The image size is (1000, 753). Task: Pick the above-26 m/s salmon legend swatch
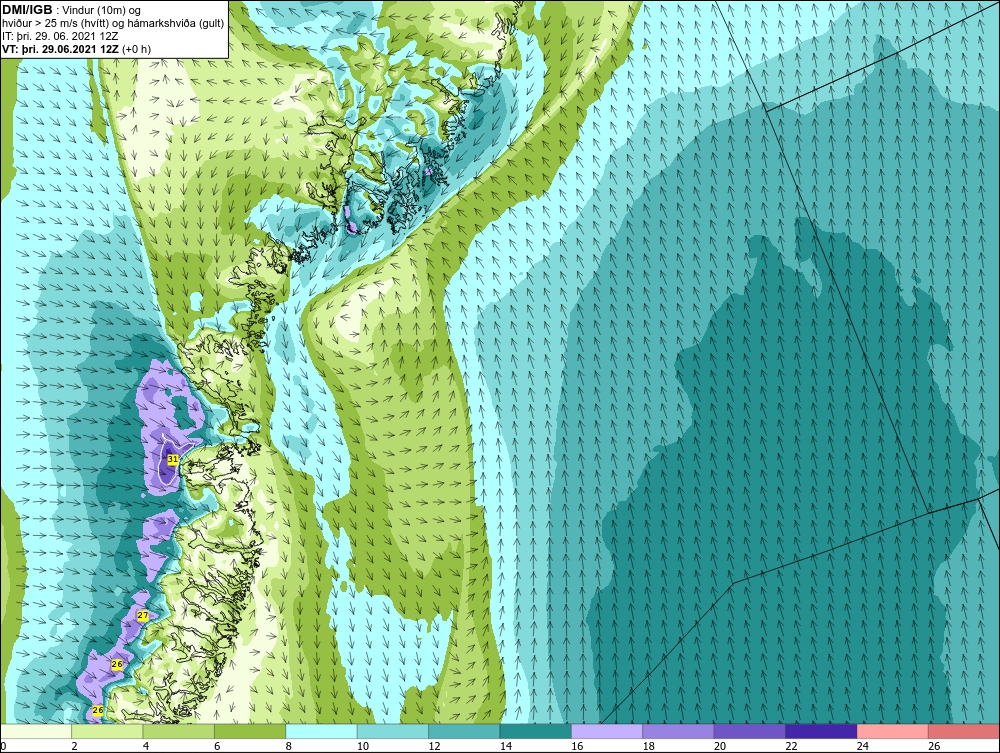964,731
